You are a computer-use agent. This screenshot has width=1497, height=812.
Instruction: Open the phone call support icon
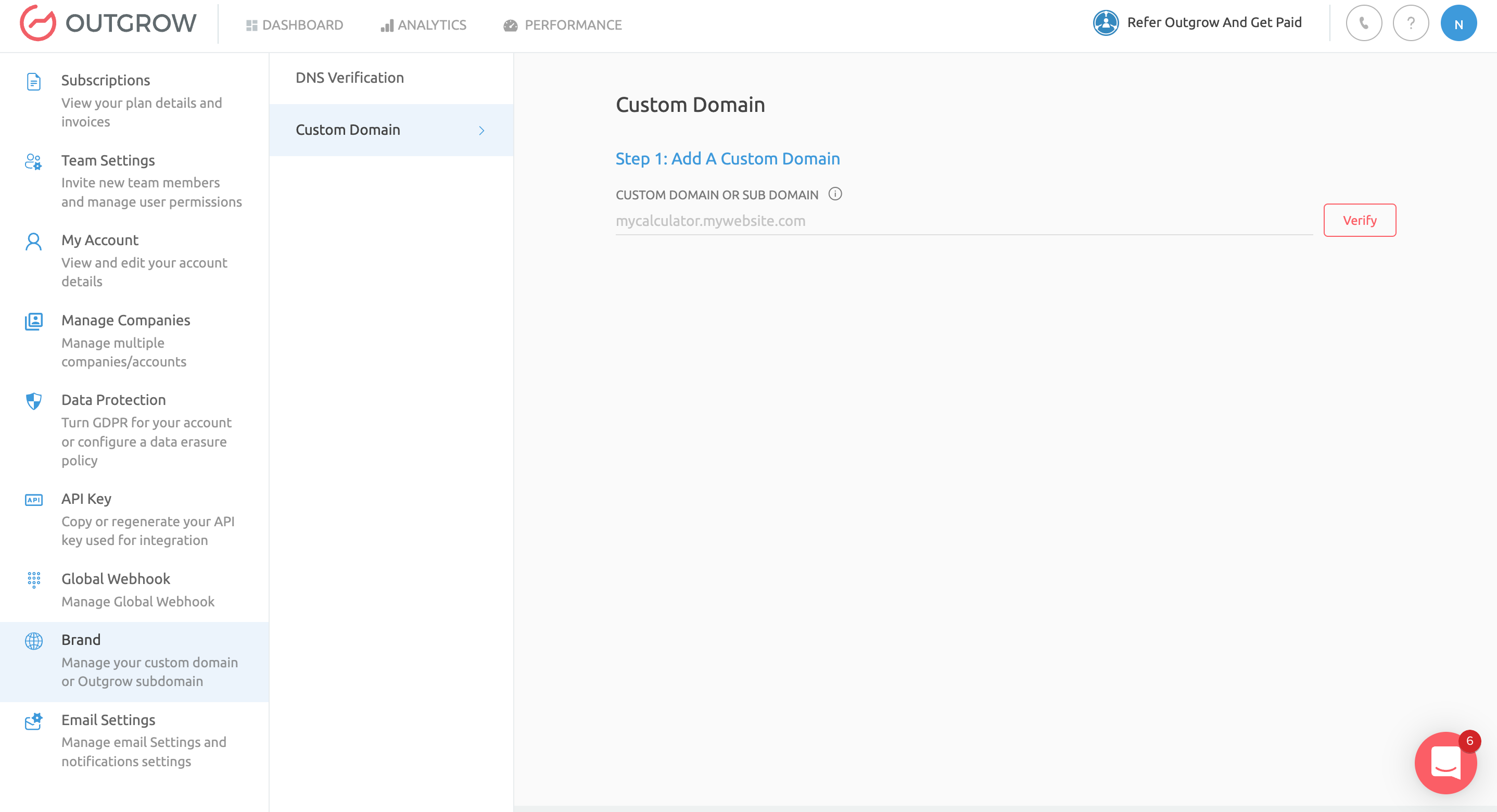pyautogui.click(x=1363, y=24)
